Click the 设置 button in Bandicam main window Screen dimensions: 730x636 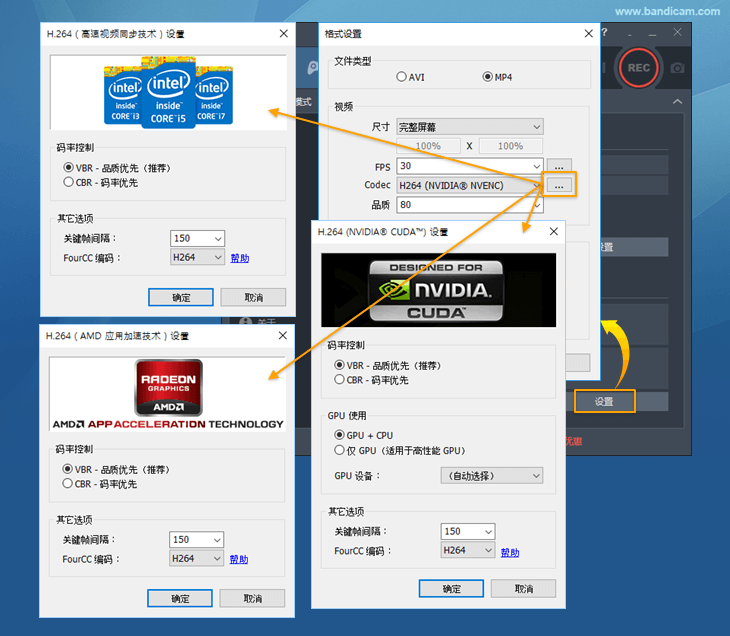click(604, 401)
